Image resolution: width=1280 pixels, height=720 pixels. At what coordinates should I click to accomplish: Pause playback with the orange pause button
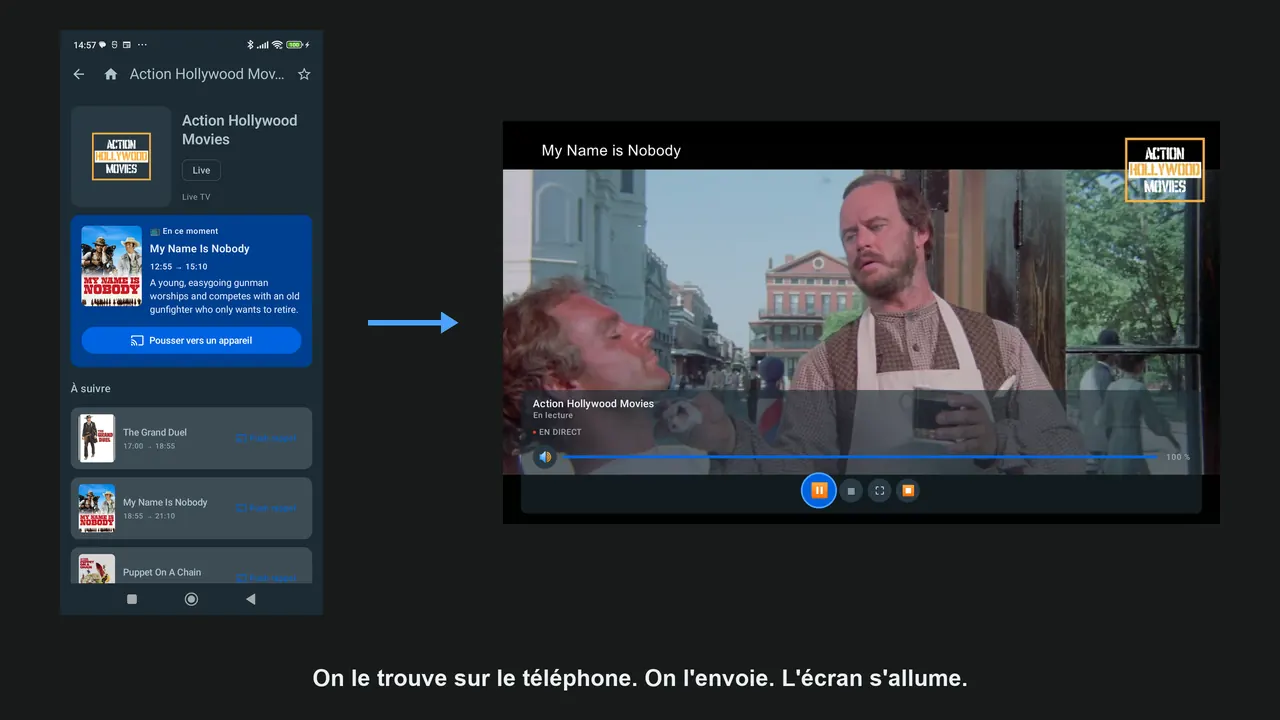pos(818,490)
